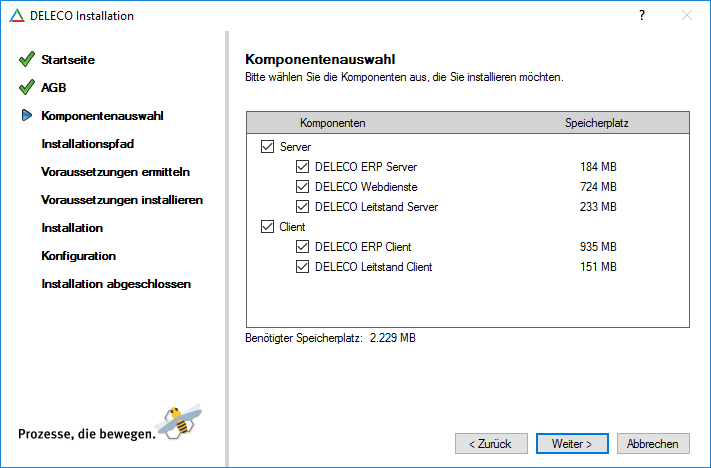Click the DELECO ERP Server label
This screenshot has width=711, height=468.
366,167
